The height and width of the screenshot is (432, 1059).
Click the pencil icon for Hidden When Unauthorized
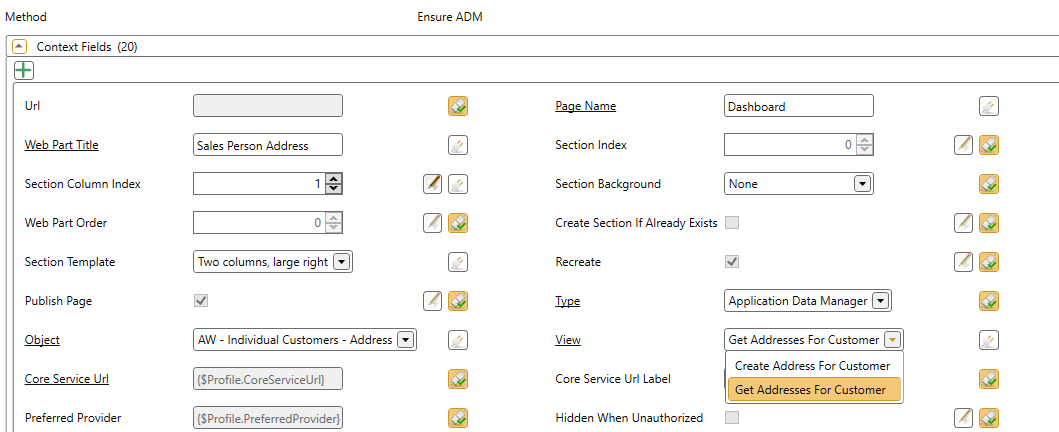pyautogui.click(x=964, y=418)
